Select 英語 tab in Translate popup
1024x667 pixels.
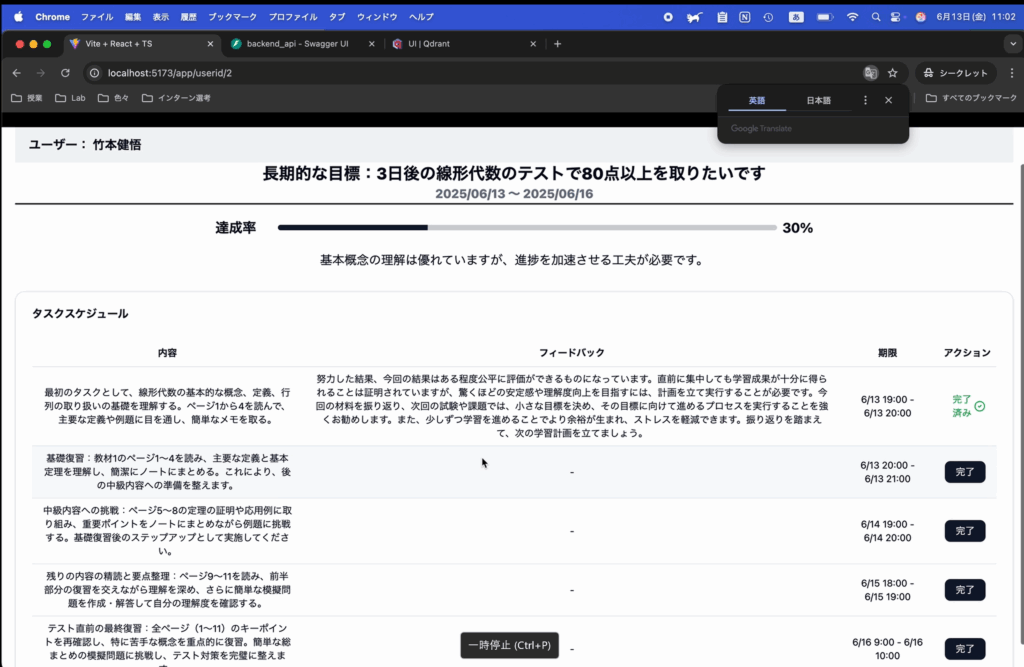tap(756, 101)
